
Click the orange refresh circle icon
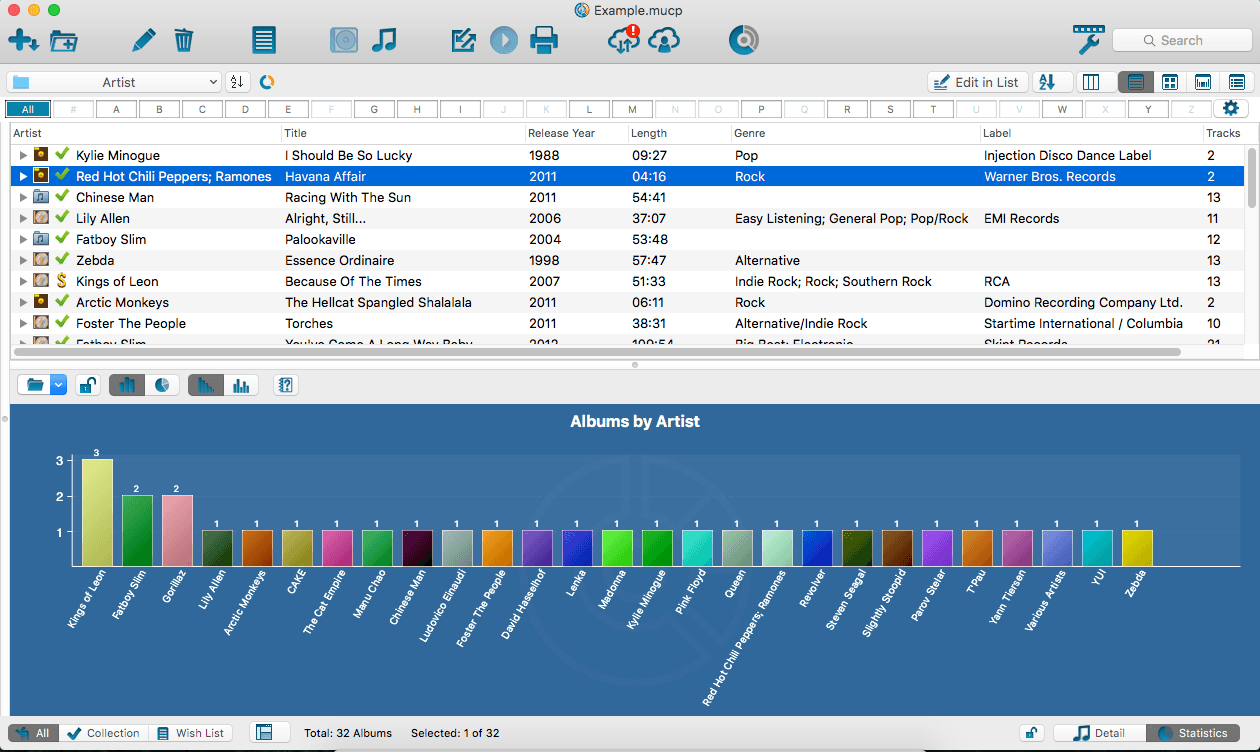point(267,82)
